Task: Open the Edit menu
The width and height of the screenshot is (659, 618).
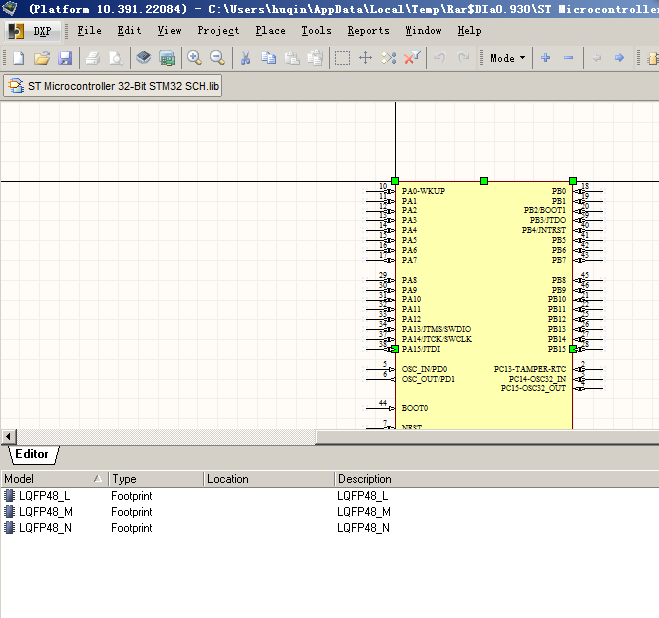Action: [129, 31]
